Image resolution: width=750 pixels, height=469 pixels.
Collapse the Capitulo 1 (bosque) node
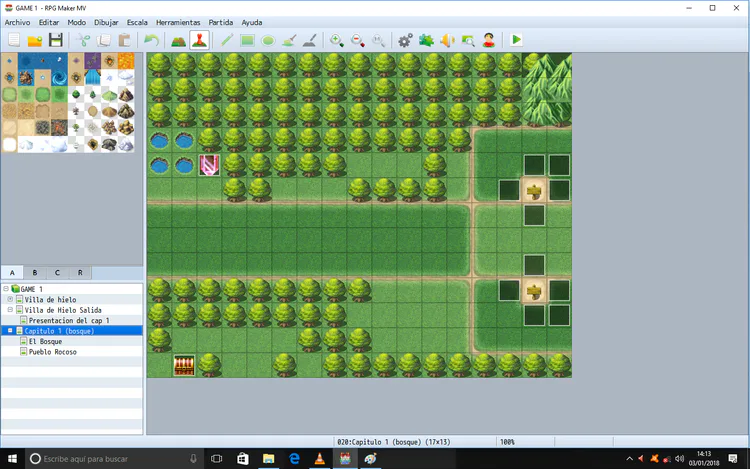tap(10, 331)
